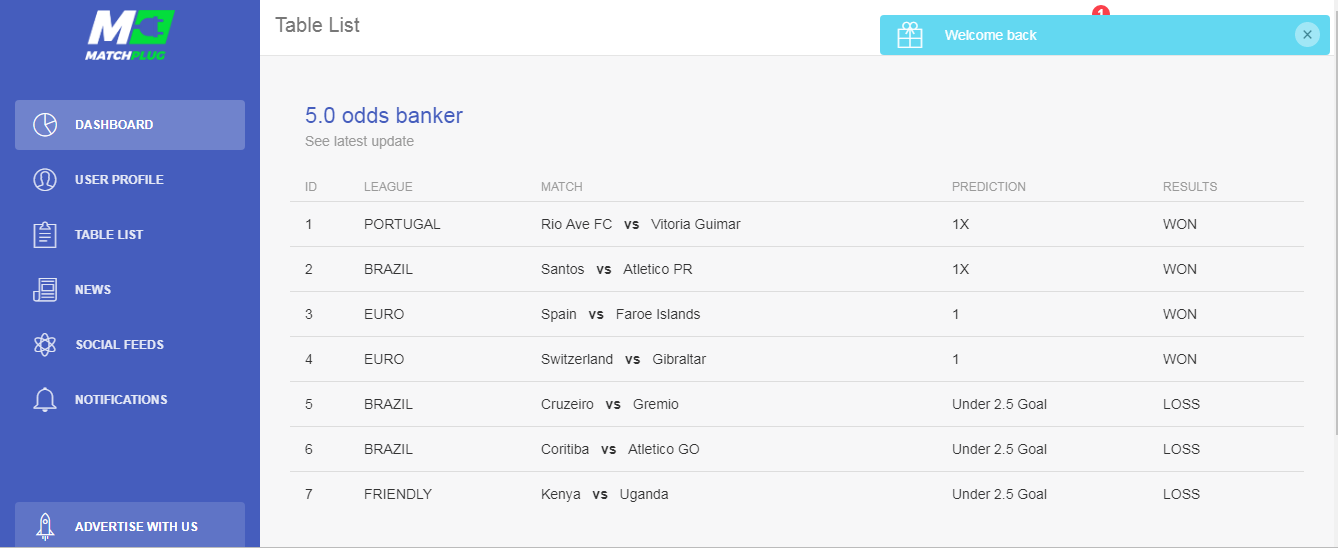Open the Dashboard menu item
Viewport: 1338px width, 548px height.
(130, 125)
